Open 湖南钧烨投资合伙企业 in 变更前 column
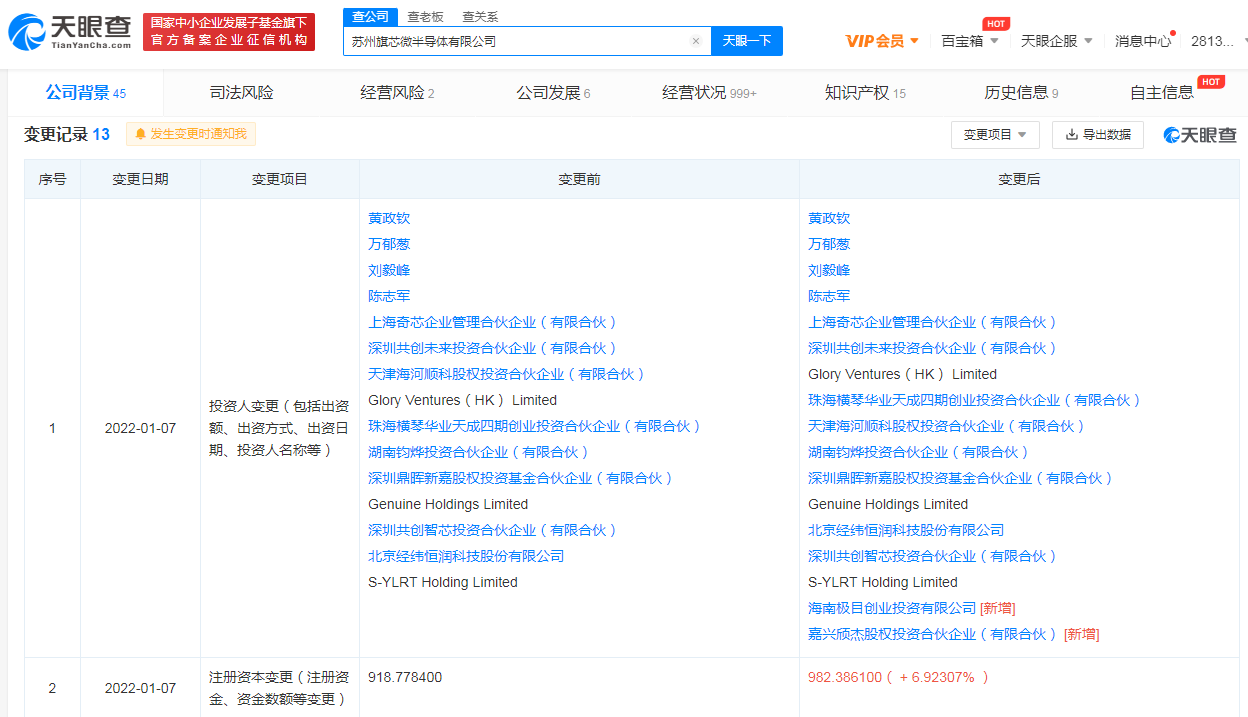Image resolution: width=1248 pixels, height=717 pixels. pyautogui.click(x=479, y=452)
